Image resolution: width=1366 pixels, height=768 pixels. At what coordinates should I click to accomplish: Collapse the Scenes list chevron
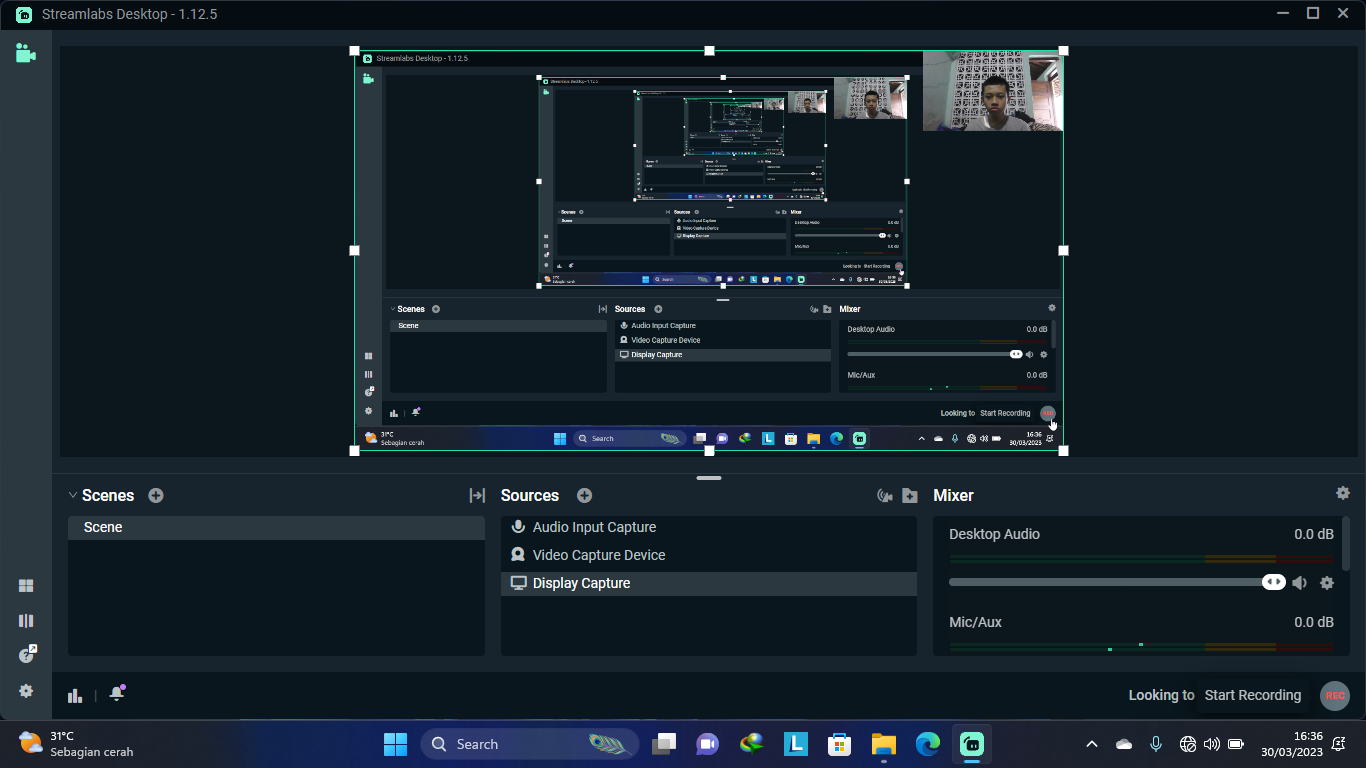[x=73, y=495]
